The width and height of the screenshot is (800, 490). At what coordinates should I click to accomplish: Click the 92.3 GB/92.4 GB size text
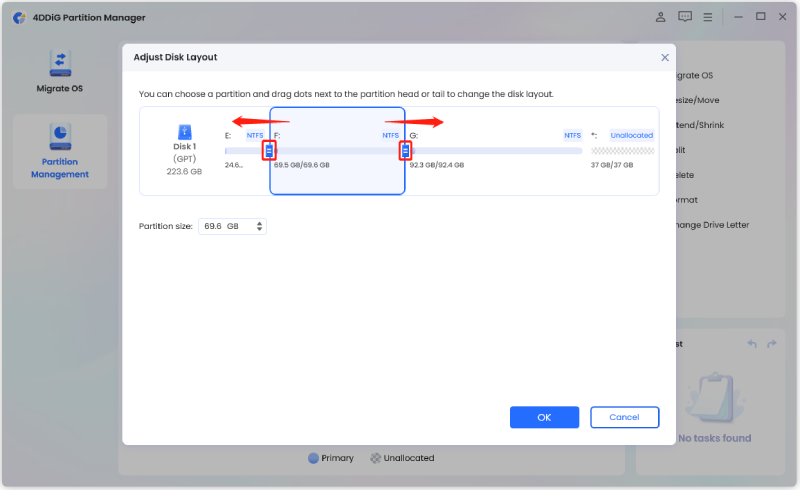[437, 165]
